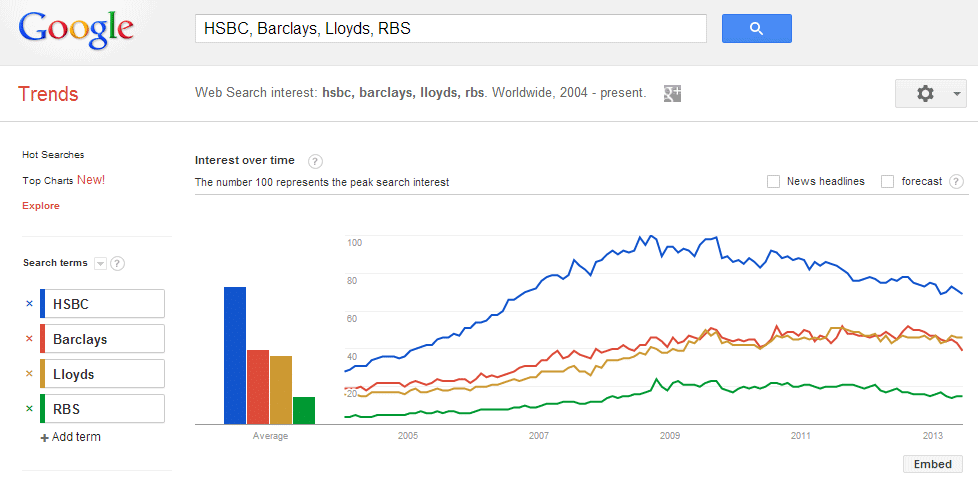Click the 60 y-axis value
Screen dimensions: 978x486
pos(352,319)
